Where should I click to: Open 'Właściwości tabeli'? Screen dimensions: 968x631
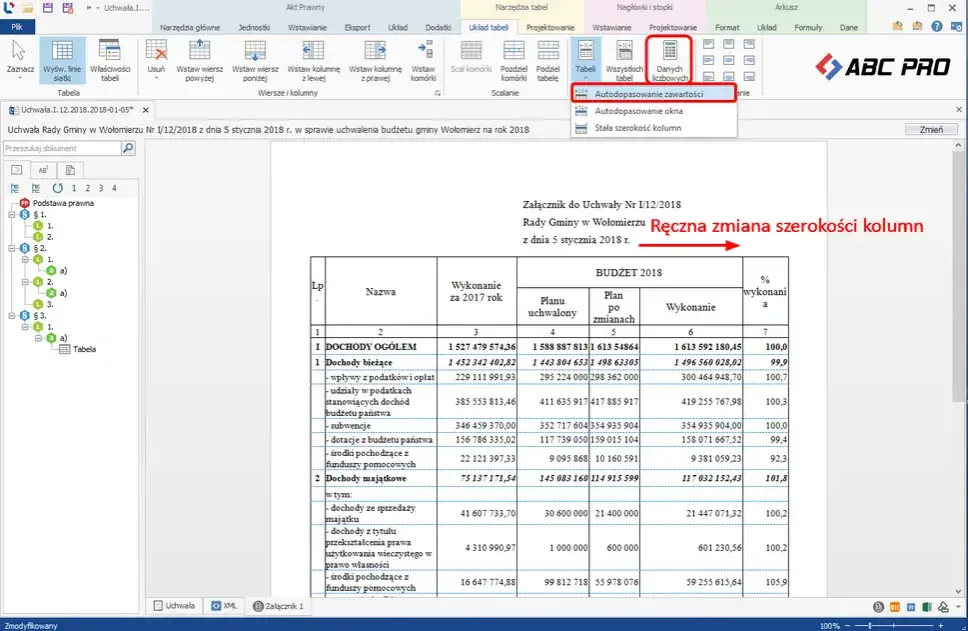(107, 58)
